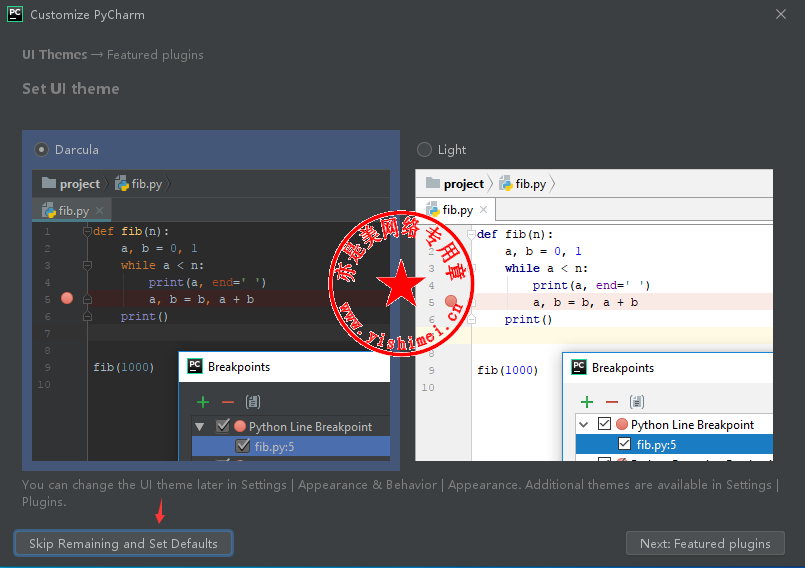The image size is (805, 568).
Task: Click the PyCharm logo in title bar
Action: pyautogui.click(x=15, y=14)
